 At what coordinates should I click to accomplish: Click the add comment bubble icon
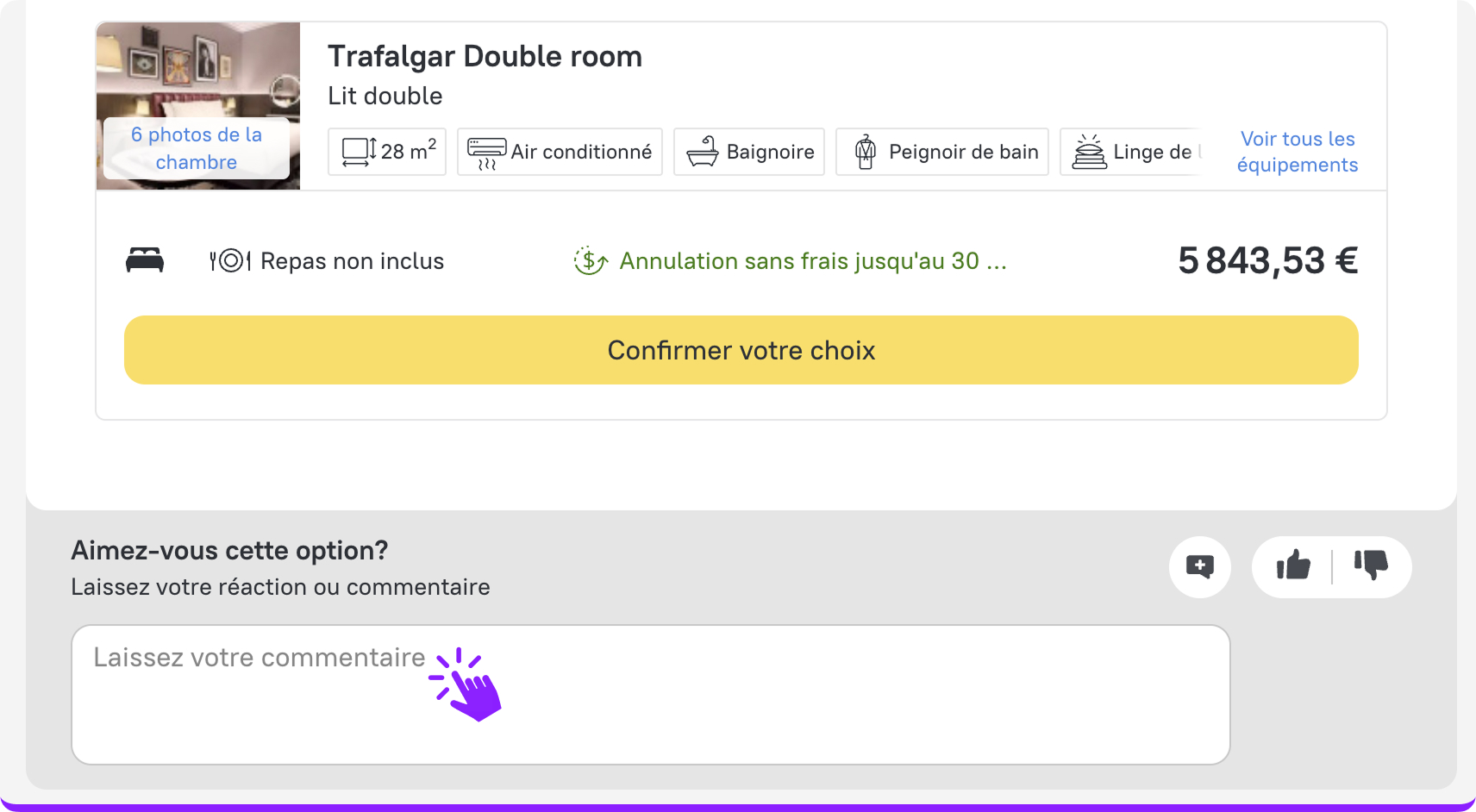(x=1199, y=566)
